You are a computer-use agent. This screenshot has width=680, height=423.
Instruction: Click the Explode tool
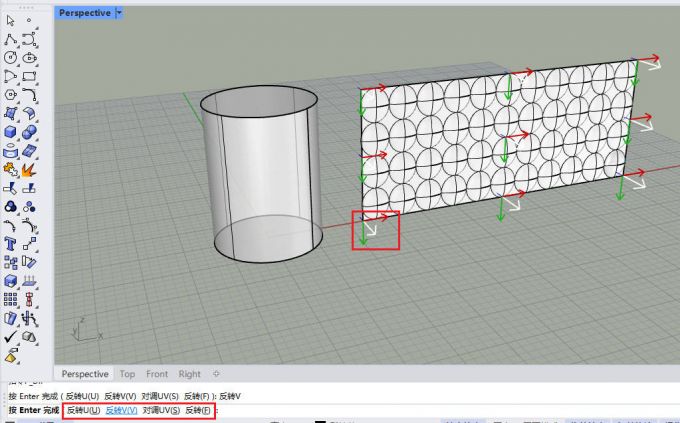point(29,170)
